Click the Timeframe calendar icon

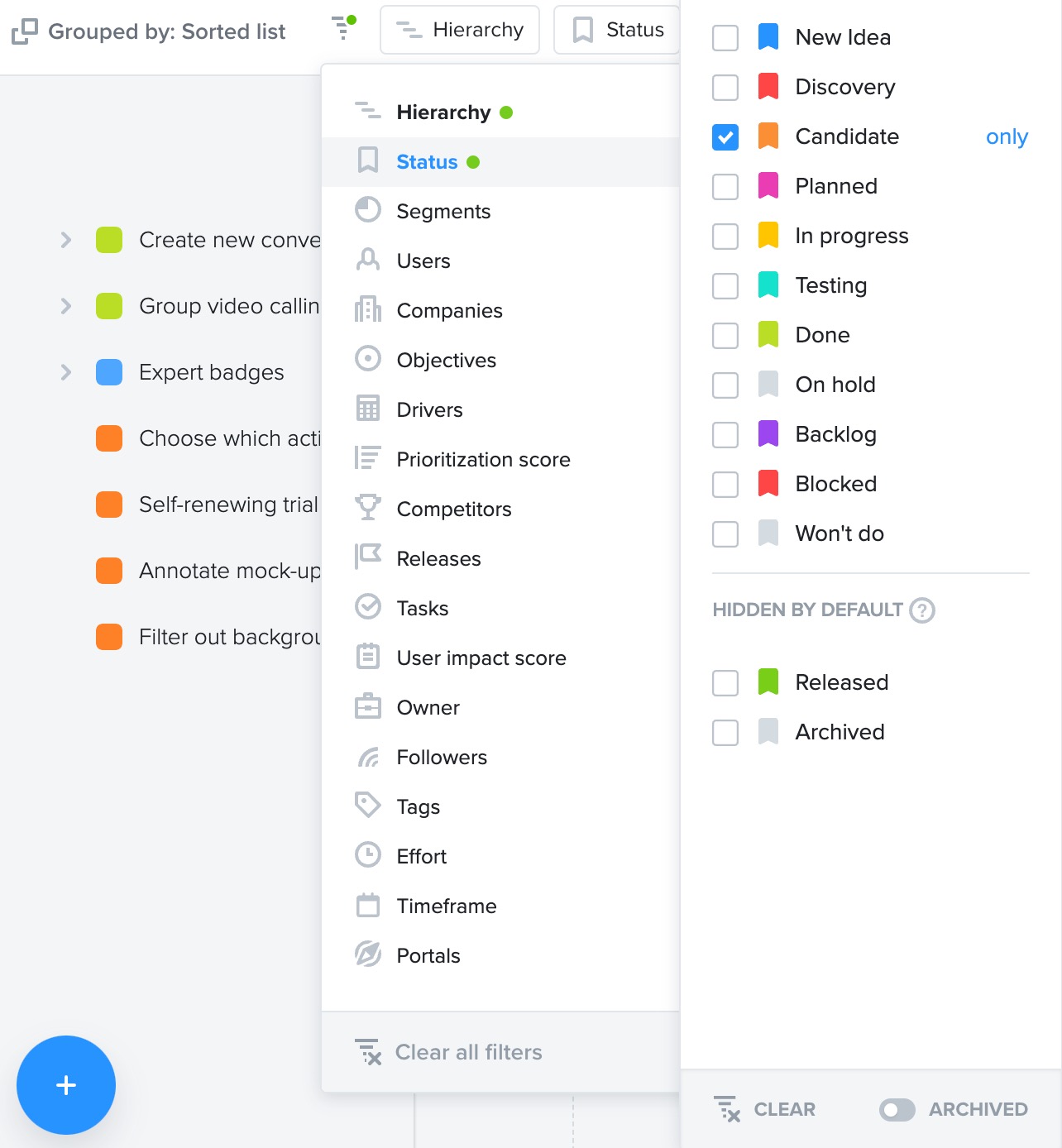pos(368,905)
